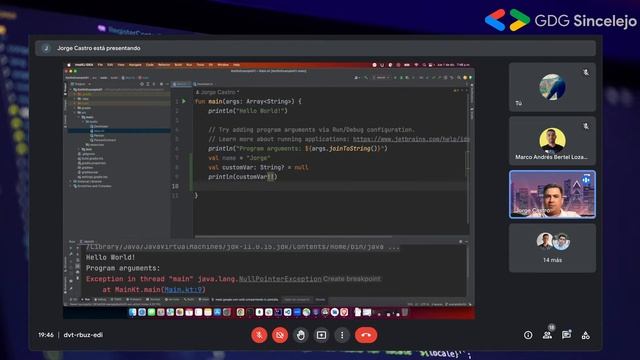
Task: Switch to the second editor tab next to Main.kt
Action: pos(204,84)
